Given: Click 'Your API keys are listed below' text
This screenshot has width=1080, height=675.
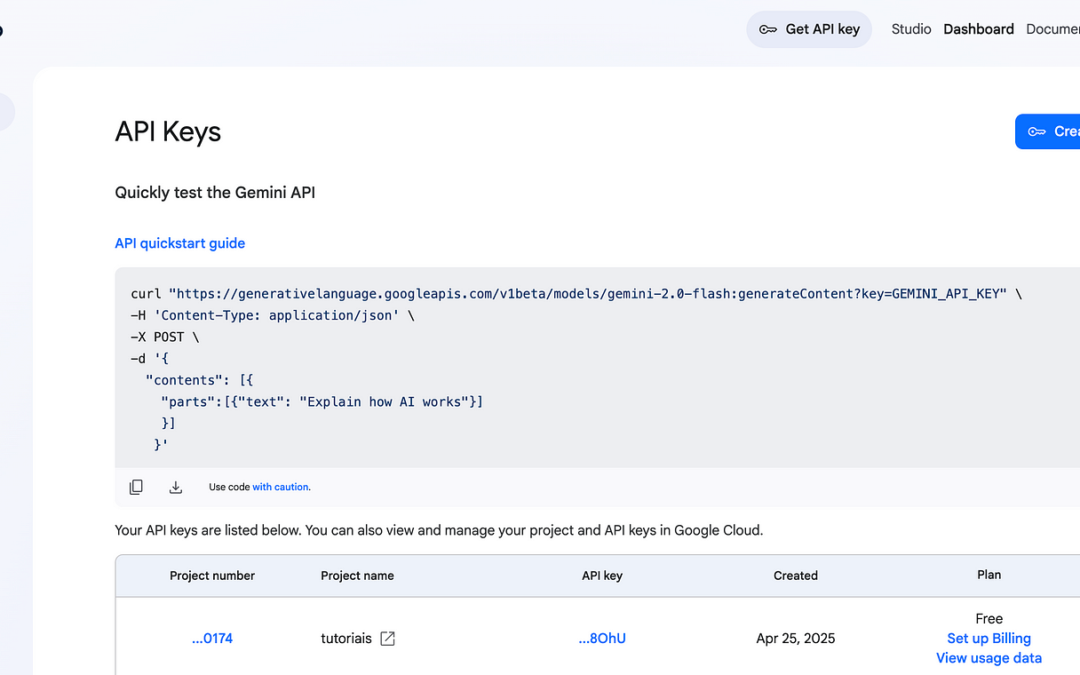Looking at the screenshot, I should [439, 530].
